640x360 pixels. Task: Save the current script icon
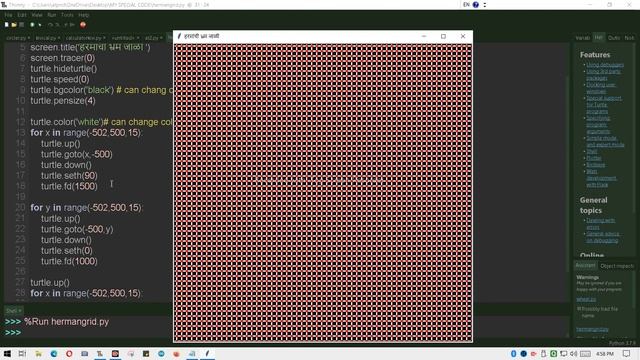pos(22,25)
